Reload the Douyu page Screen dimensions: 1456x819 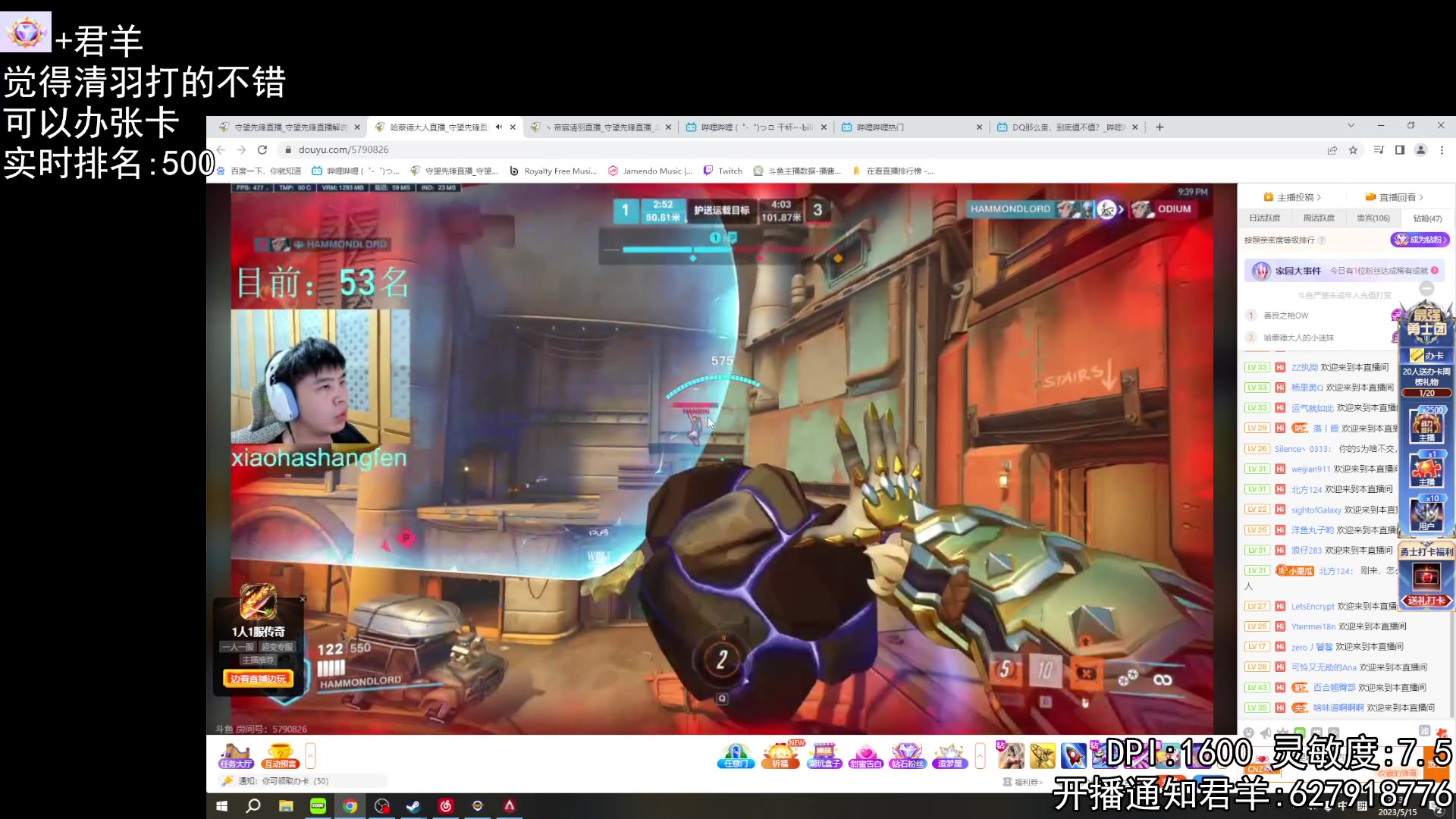point(262,150)
